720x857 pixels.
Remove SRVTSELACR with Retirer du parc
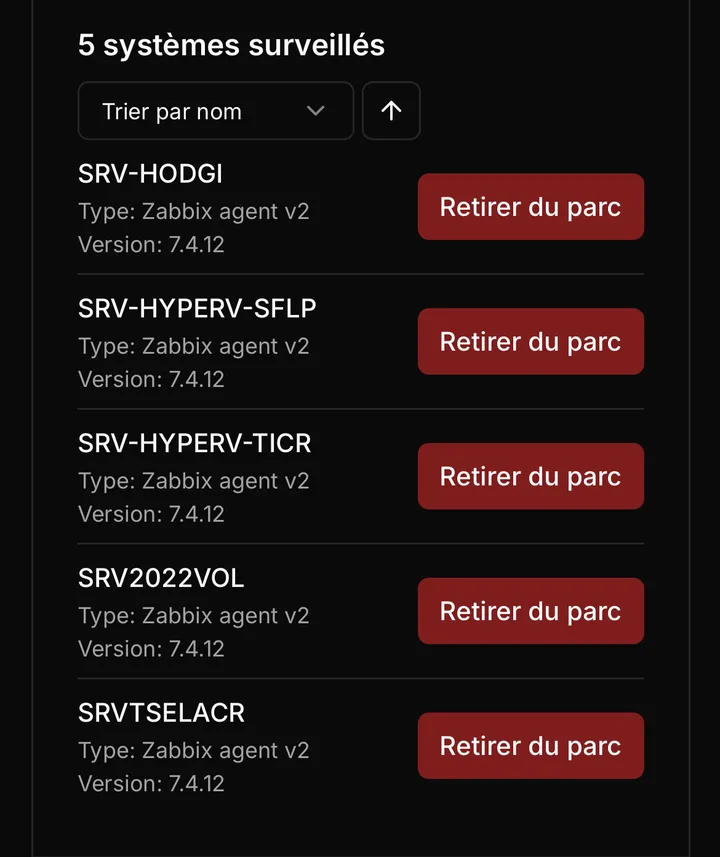(x=530, y=746)
